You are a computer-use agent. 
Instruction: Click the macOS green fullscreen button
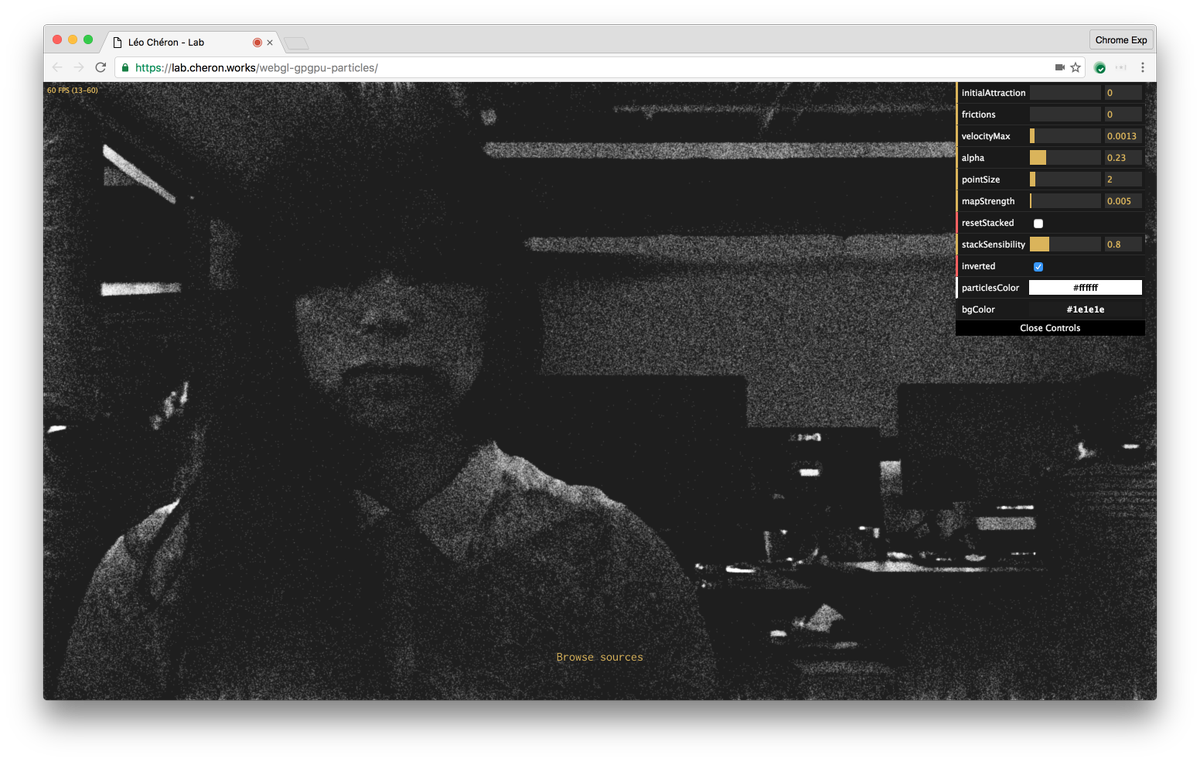click(x=88, y=40)
